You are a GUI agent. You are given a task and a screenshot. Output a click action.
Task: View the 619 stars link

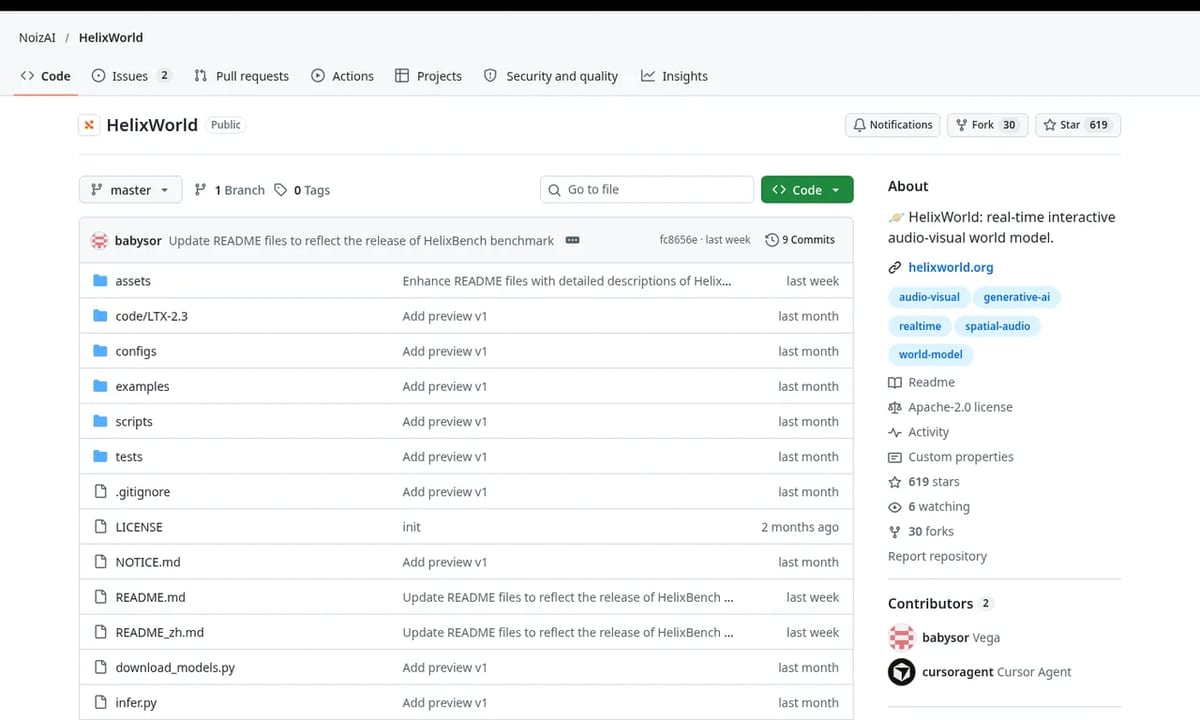tap(924, 482)
